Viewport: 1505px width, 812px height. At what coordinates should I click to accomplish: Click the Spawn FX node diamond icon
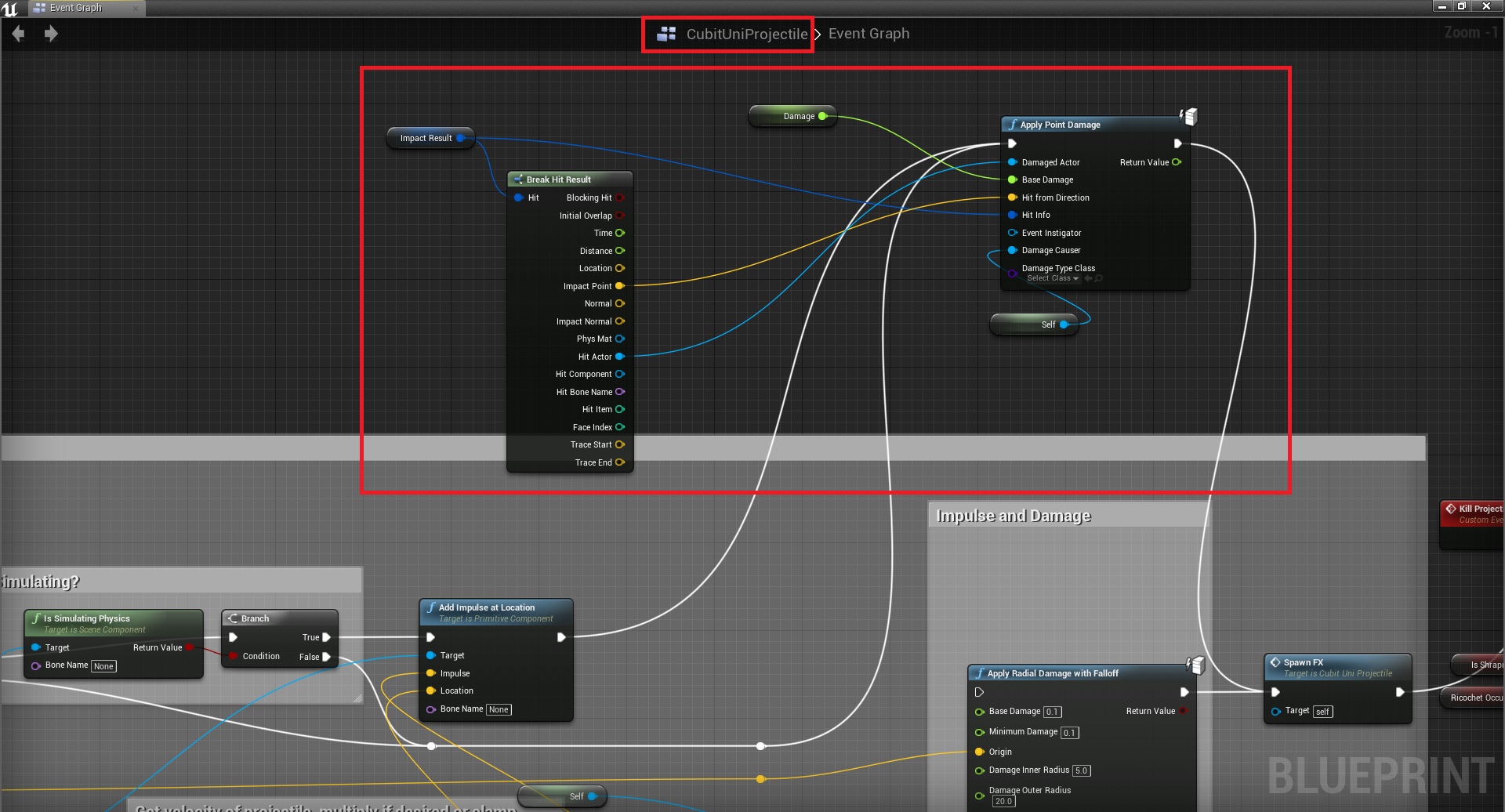[x=1276, y=662]
